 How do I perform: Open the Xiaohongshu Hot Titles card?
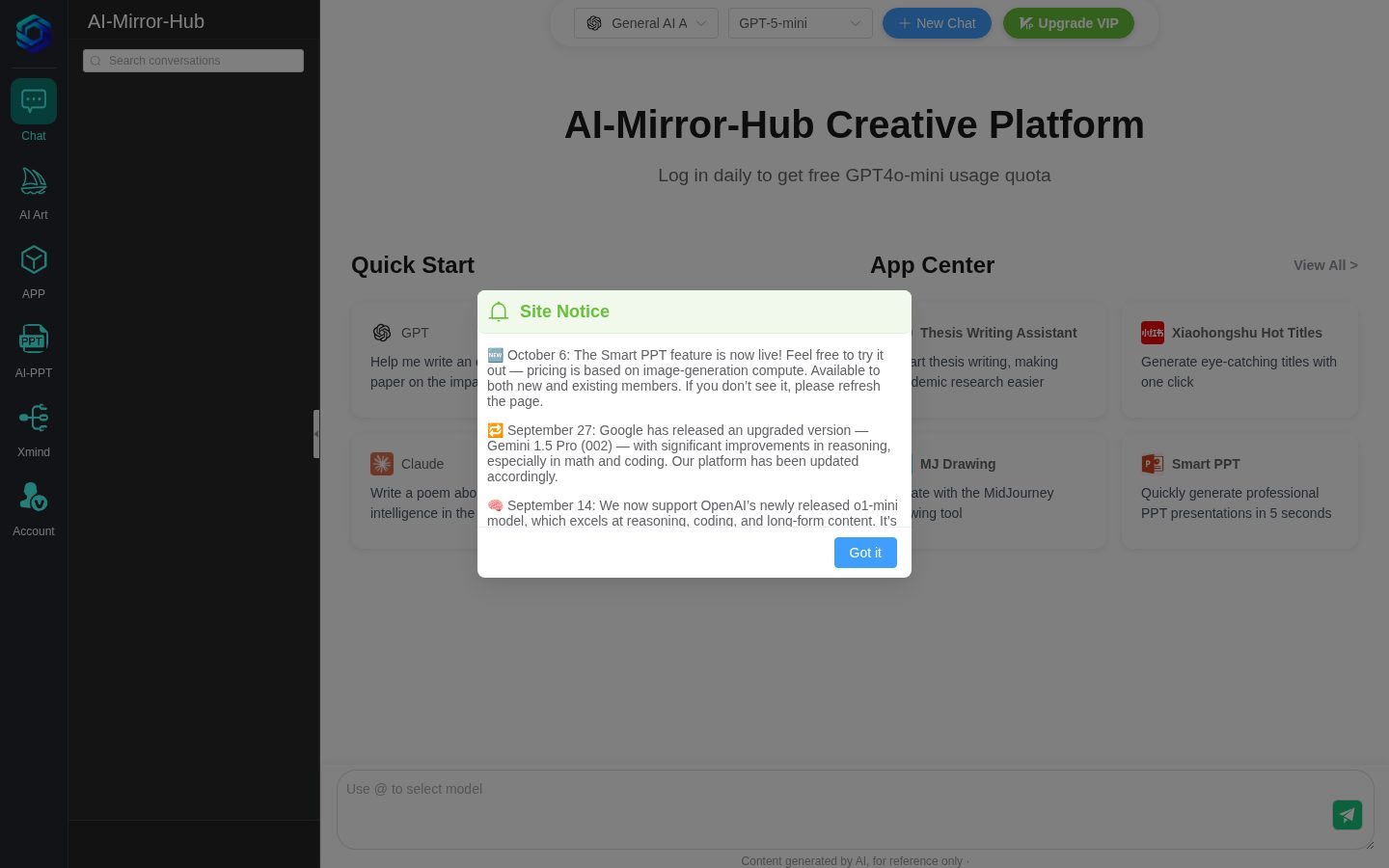point(1239,361)
